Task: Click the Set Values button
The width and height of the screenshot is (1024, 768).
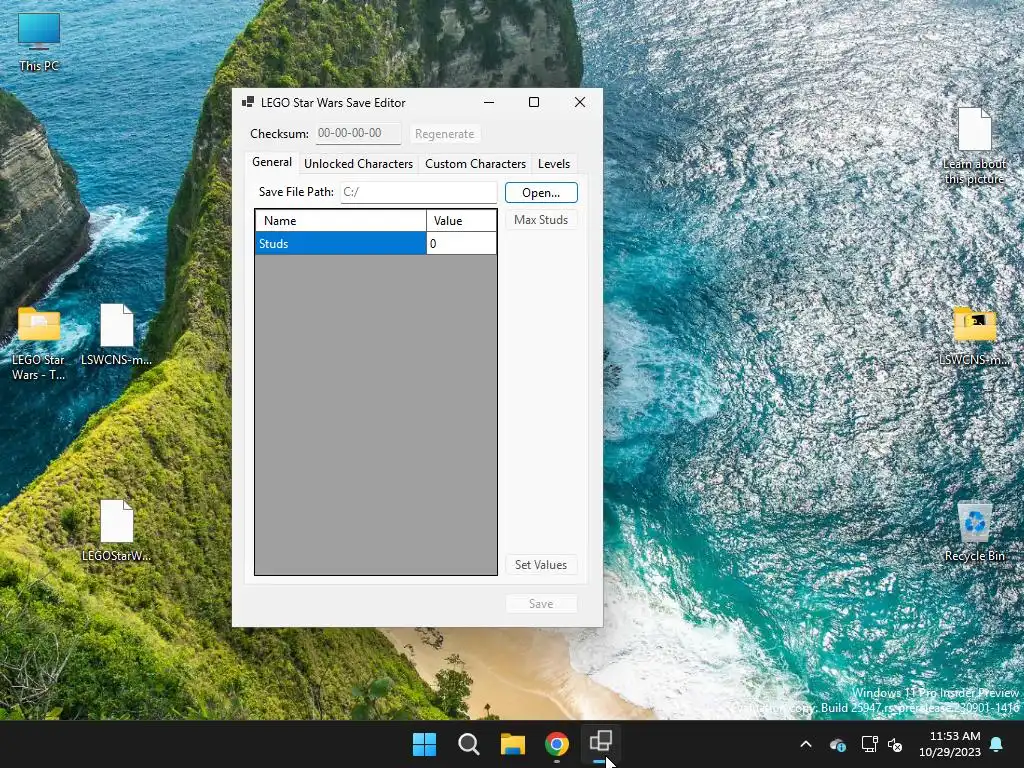Action: point(541,565)
